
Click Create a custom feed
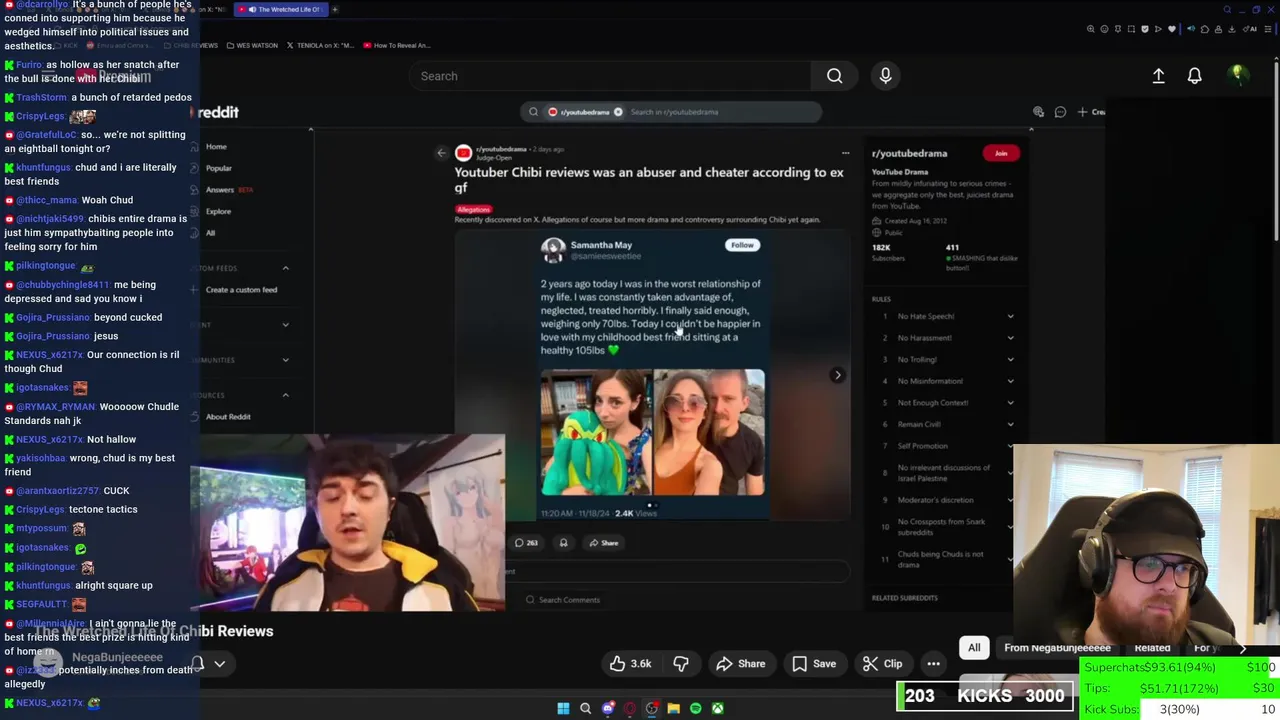[x=241, y=290]
